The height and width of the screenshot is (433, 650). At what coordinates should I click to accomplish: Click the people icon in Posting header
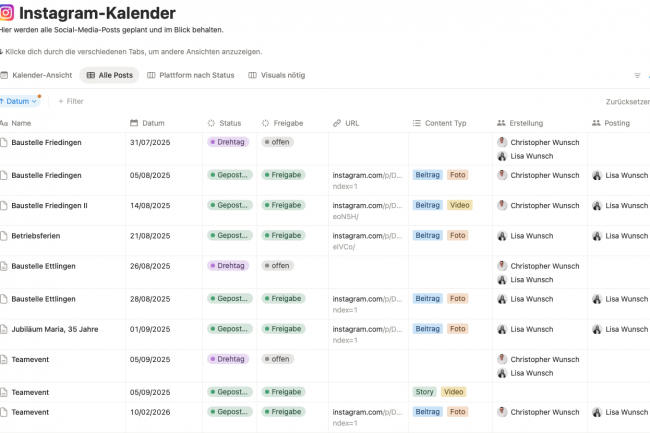(x=596, y=123)
